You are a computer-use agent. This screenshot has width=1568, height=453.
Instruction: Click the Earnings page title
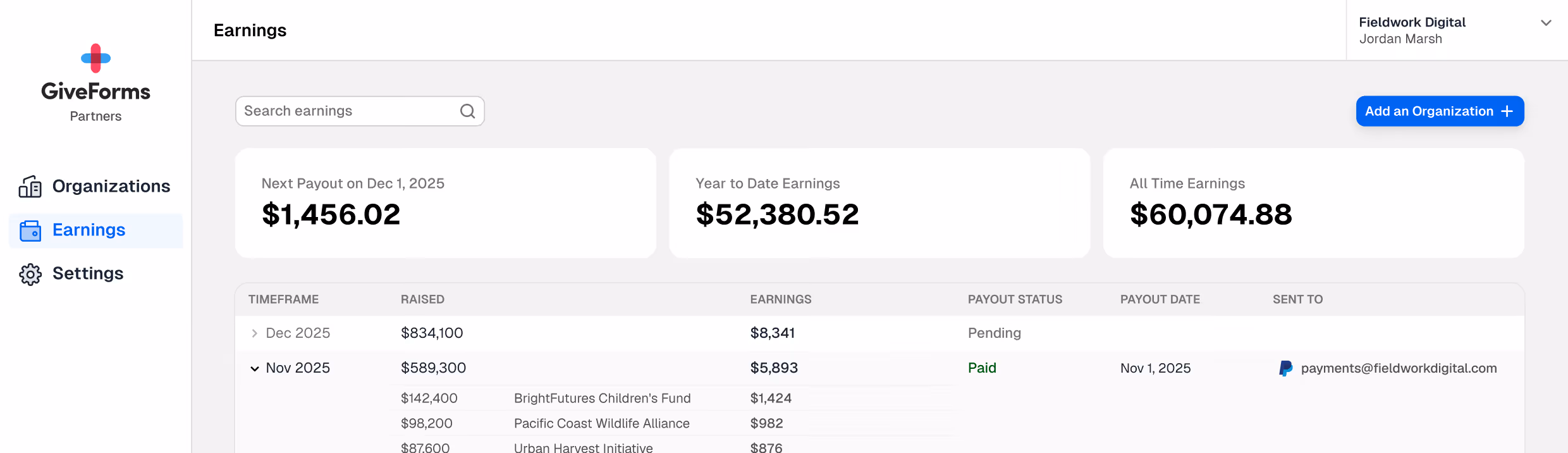coord(250,30)
